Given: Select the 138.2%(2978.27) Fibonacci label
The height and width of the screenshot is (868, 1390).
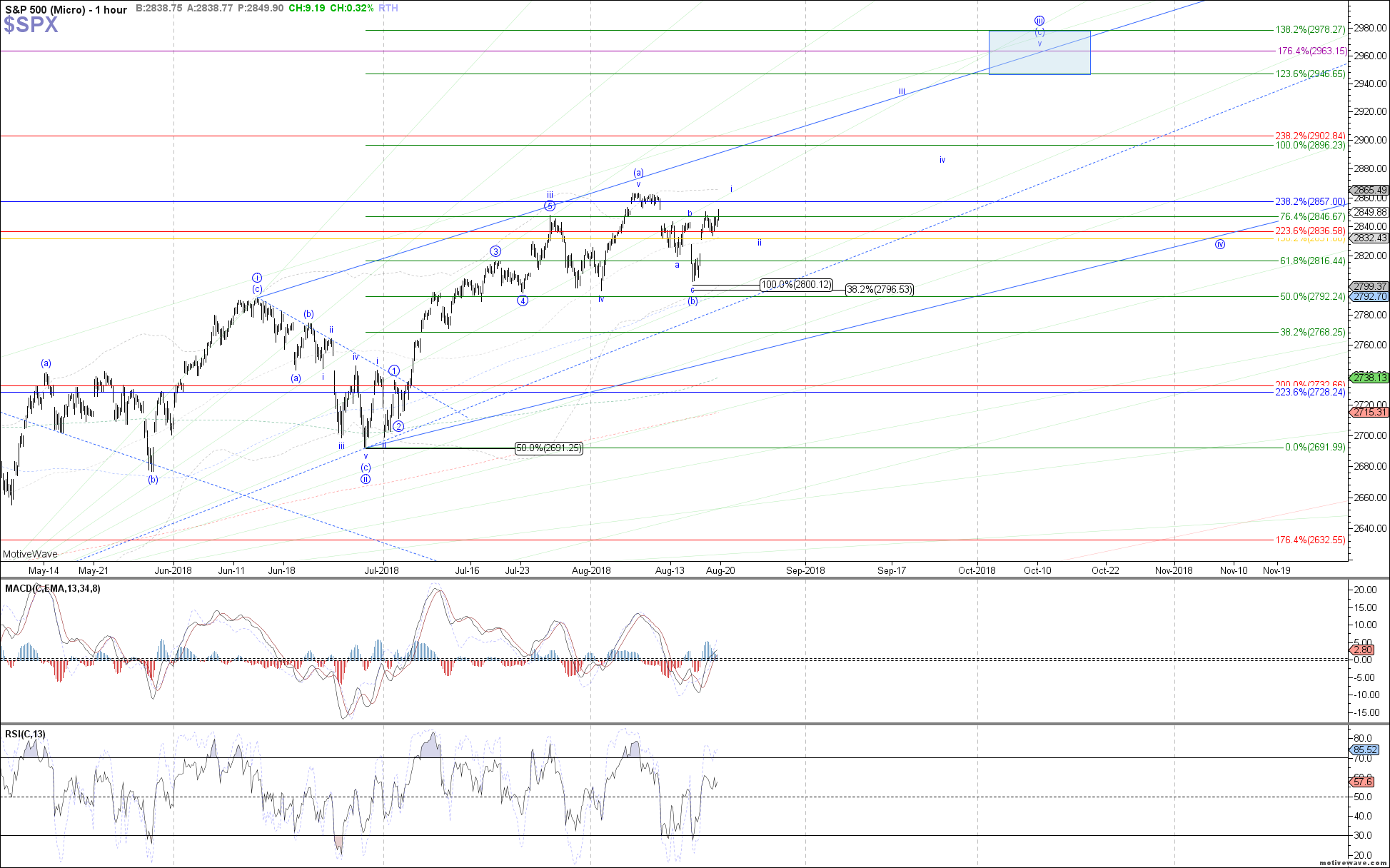Looking at the screenshot, I should click(x=1310, y=30).
